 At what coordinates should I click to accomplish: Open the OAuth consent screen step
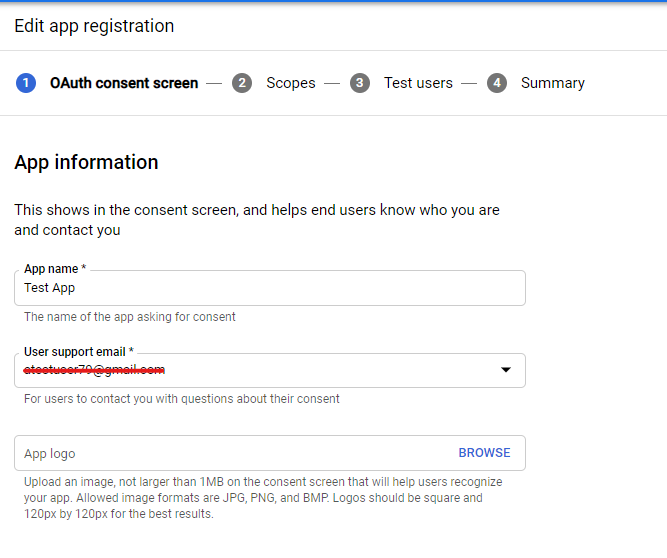124,83
